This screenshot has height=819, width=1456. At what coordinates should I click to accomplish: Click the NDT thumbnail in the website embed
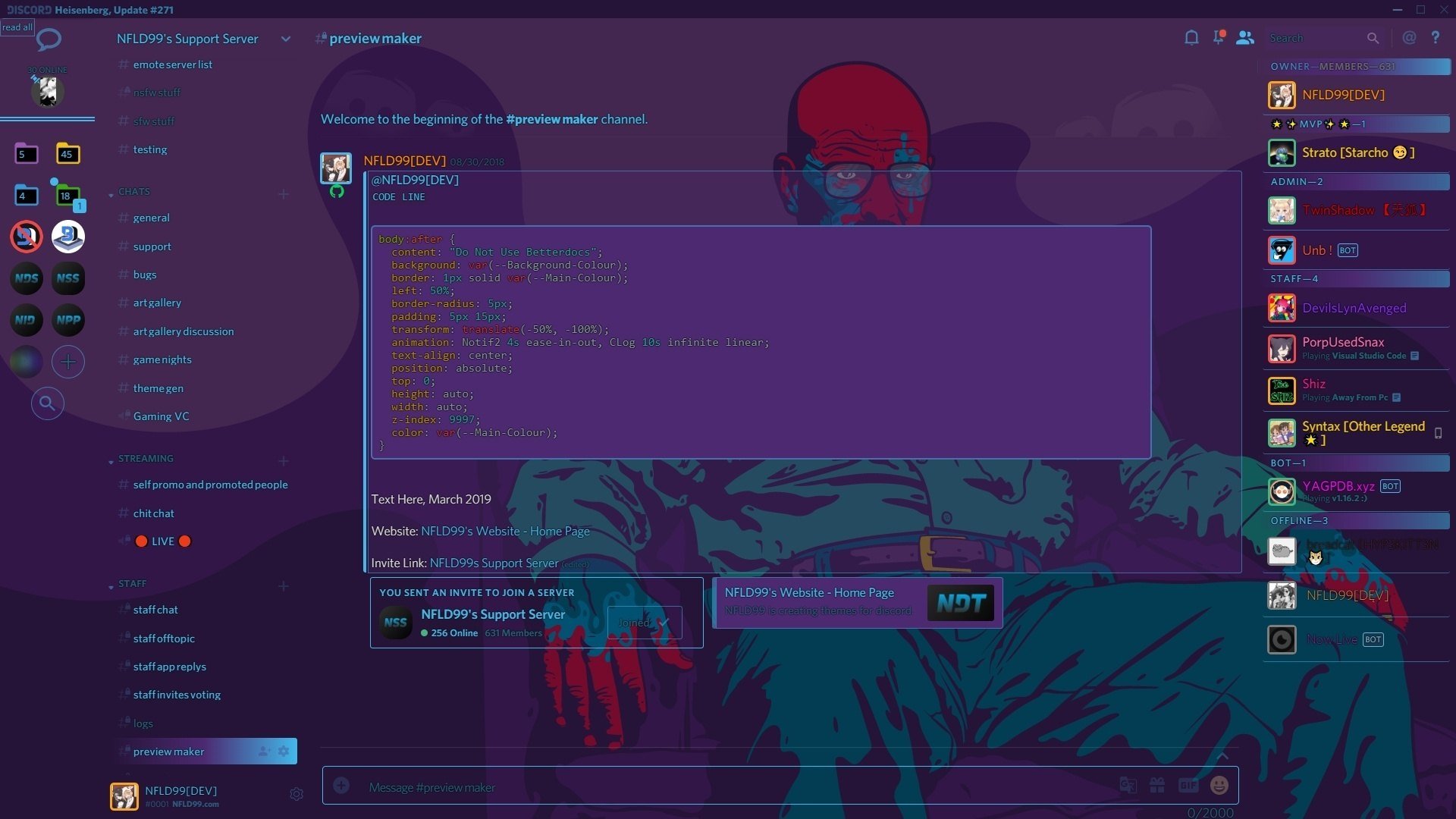click(x=960, y=603)
